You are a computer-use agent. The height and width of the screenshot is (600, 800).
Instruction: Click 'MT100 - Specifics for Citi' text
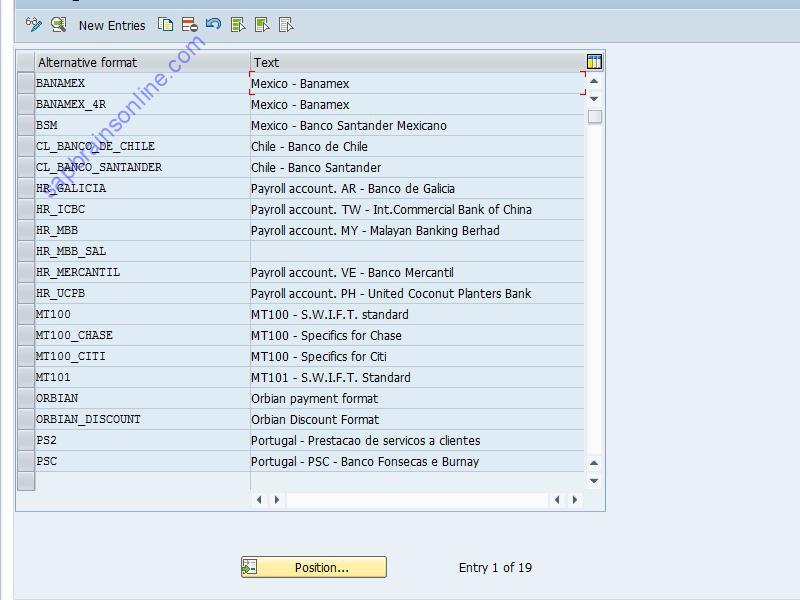319,357
